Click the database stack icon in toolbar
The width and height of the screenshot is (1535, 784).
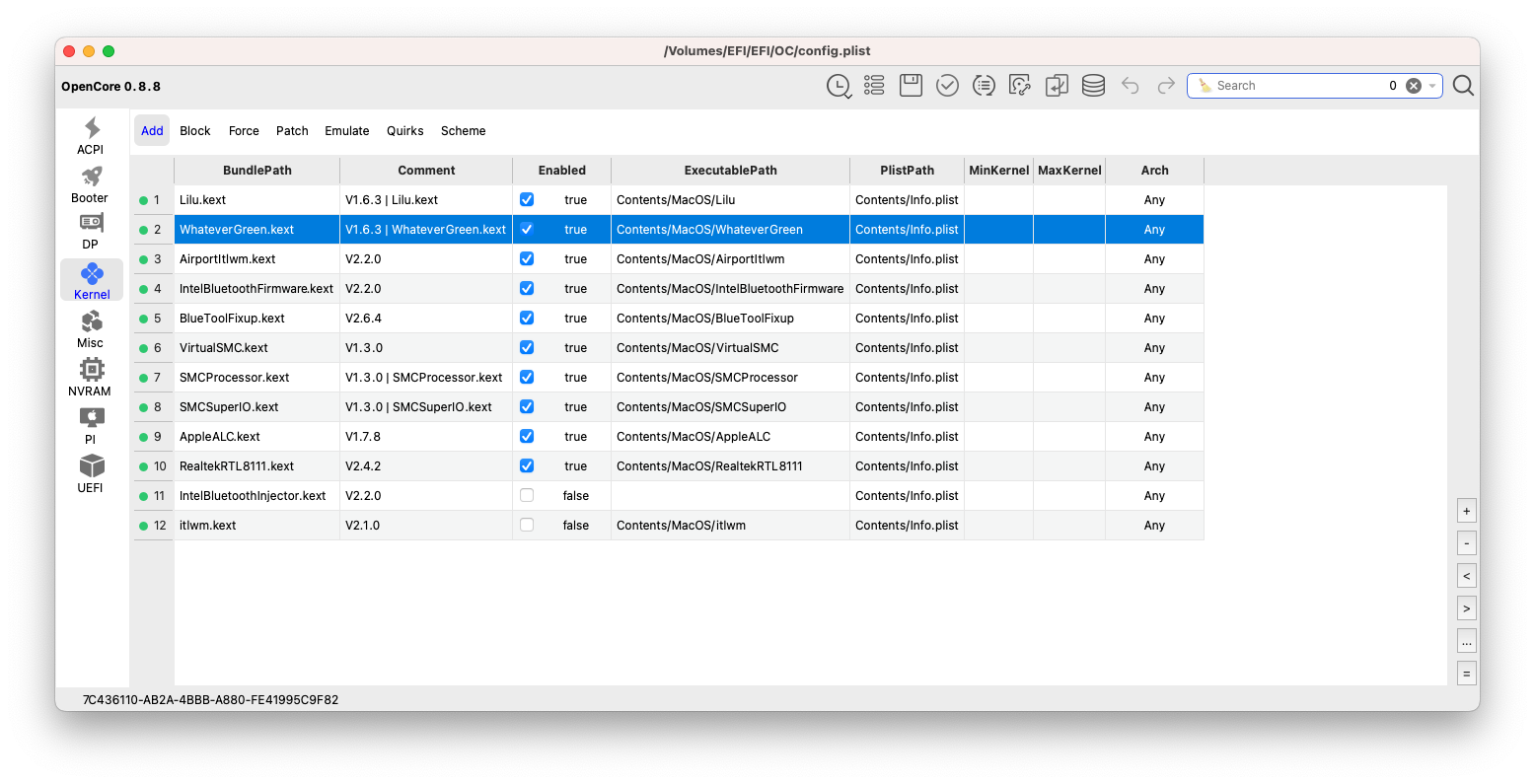coord(1093,86)
